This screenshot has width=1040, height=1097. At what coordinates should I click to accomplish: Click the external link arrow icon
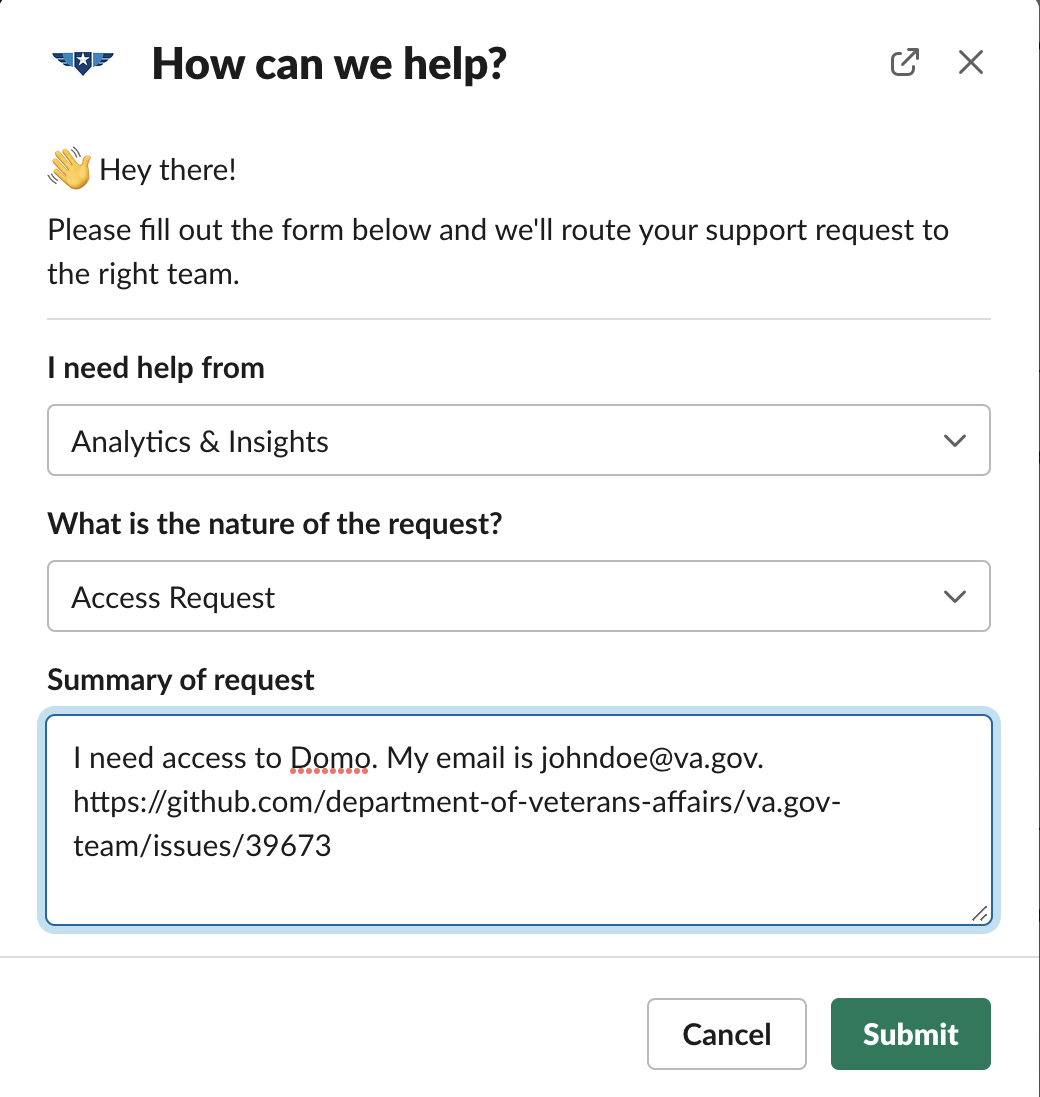[x=904, y=61]
